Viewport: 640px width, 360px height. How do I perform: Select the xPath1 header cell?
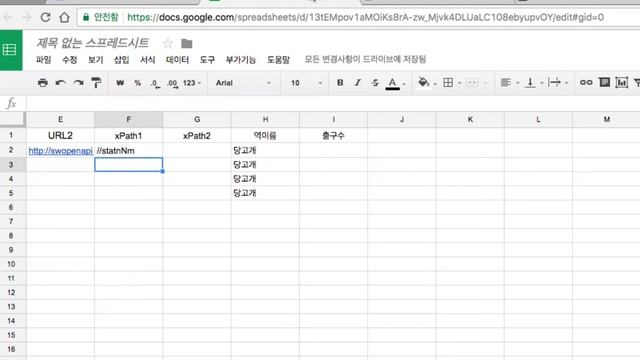coord(129,136)
